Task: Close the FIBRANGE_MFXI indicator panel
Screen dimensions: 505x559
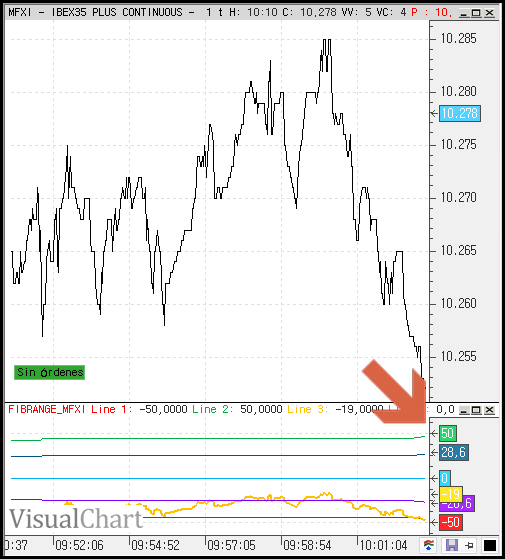Action: (489, 410)
